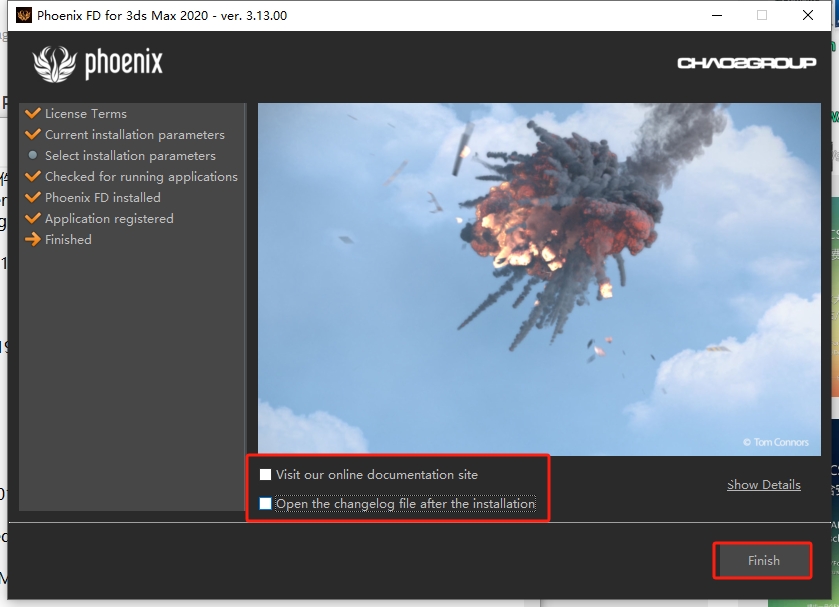Click the checkmark beside Checked for running applications
839x607 pixels.
pos(33,176)
